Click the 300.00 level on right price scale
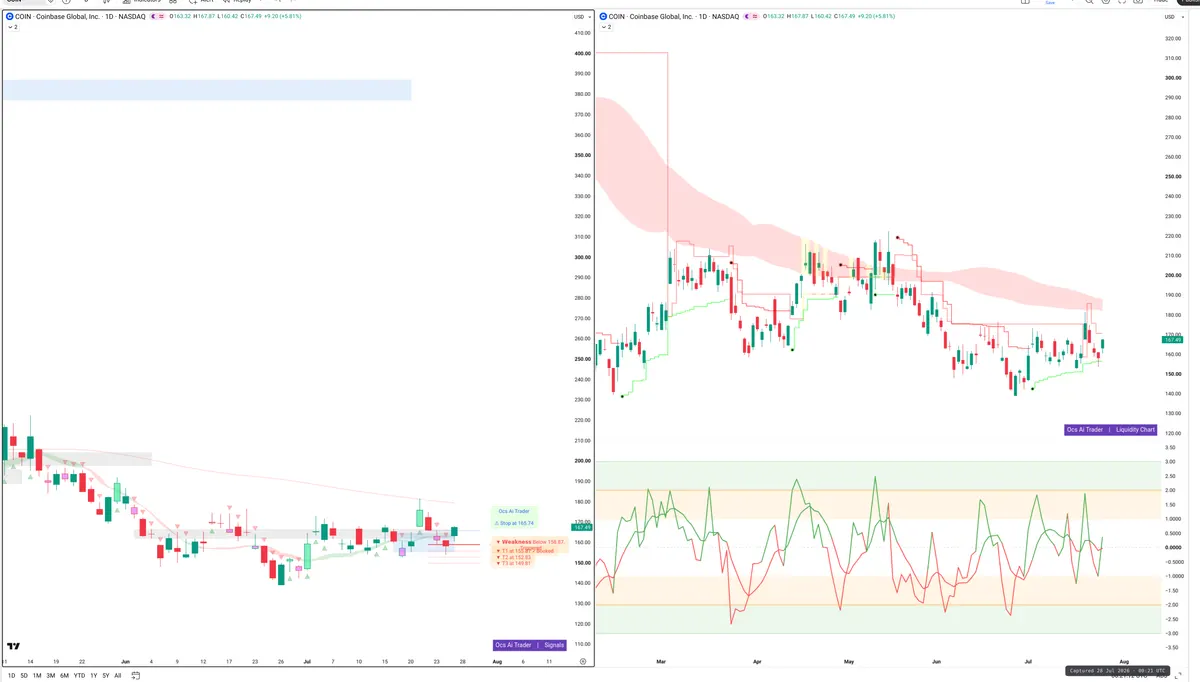This screenshot has height=682, width=1200. [1173, 78]
